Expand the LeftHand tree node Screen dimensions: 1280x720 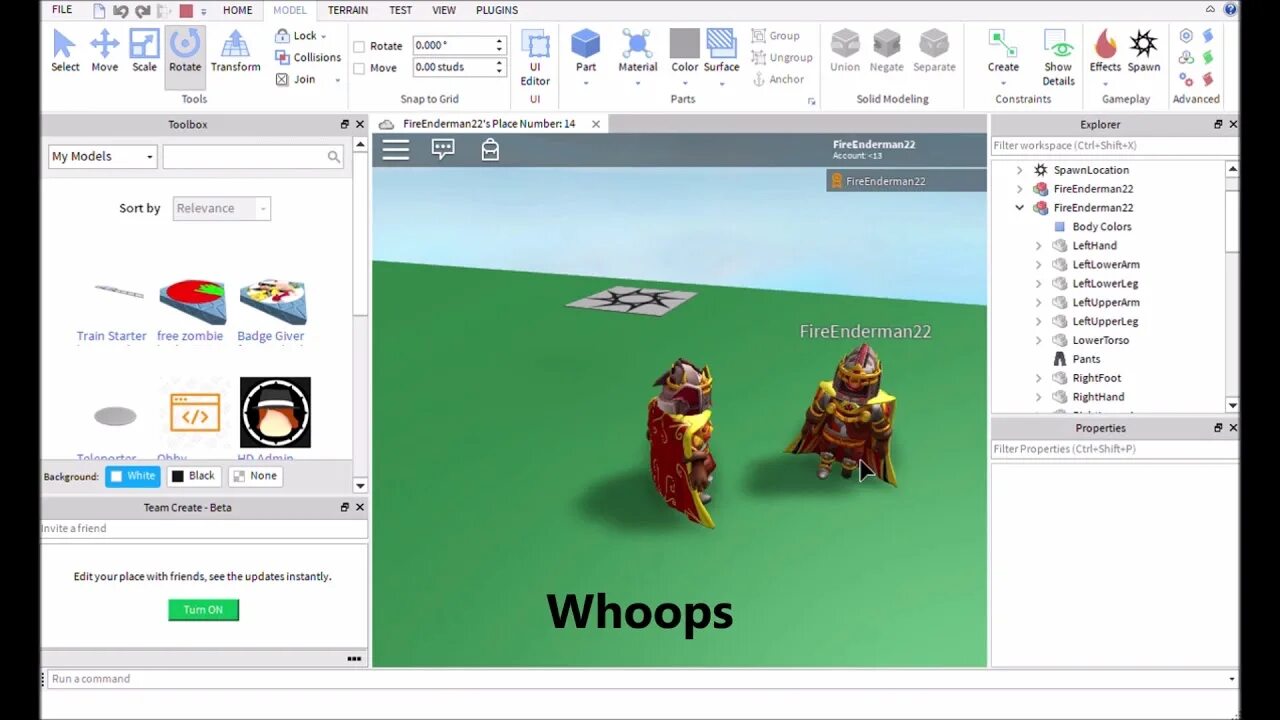pyautogui.click(x=1038, y=246)
